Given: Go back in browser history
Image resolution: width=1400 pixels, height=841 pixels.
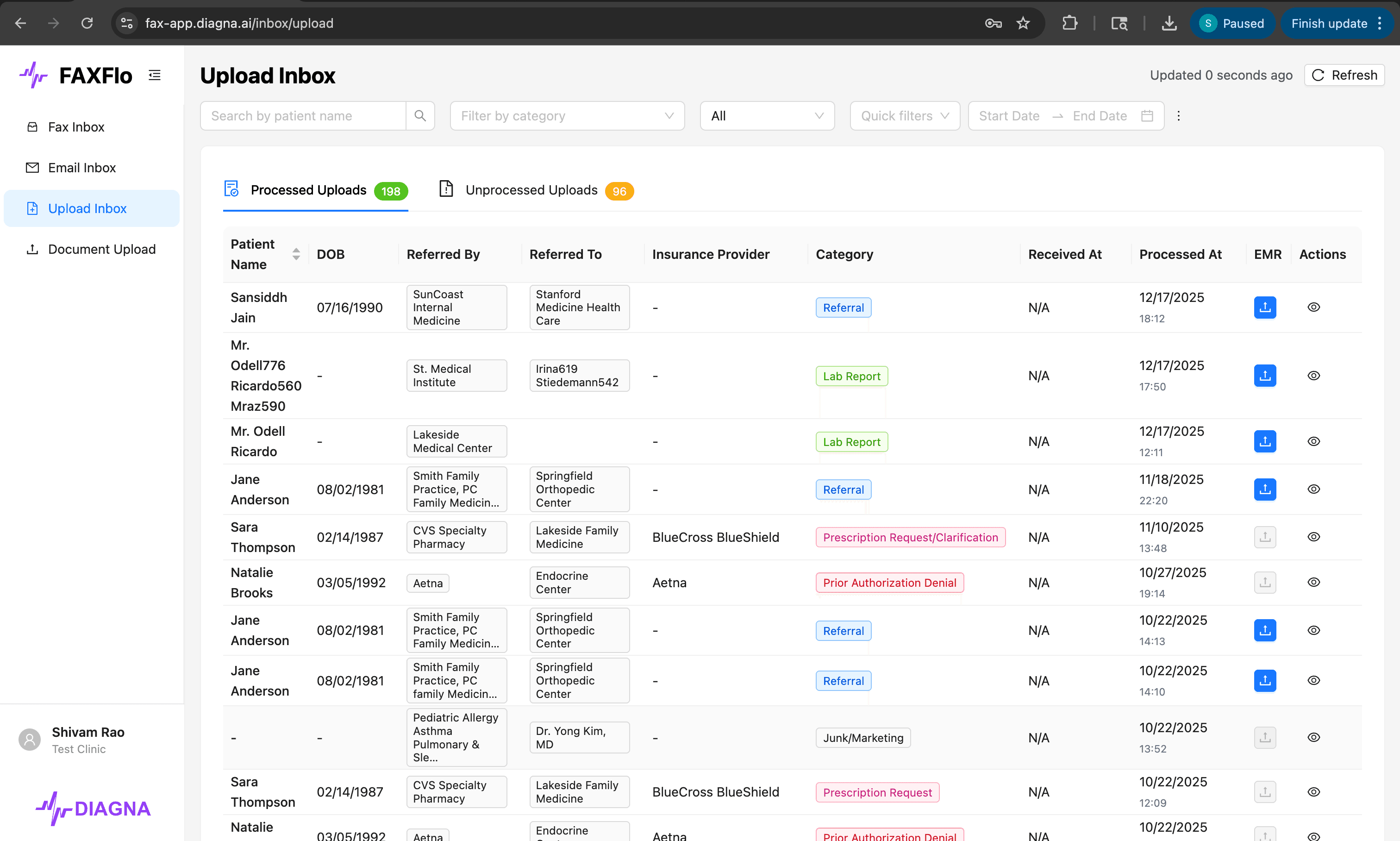Looking at the screenshot, I should coord(20,23).
